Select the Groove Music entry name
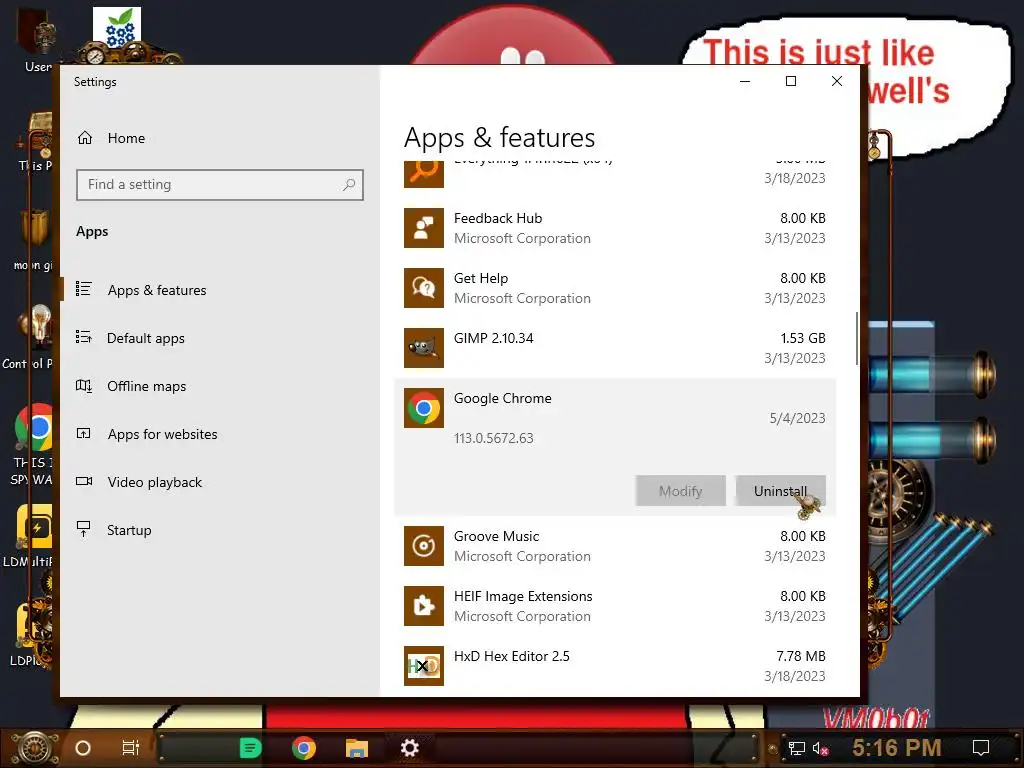 click(496, 536)
